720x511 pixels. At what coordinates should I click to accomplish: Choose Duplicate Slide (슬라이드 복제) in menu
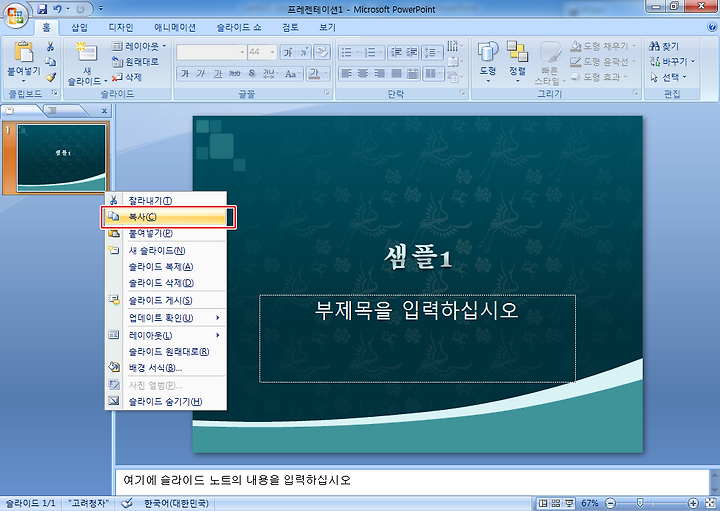(165, 267)
